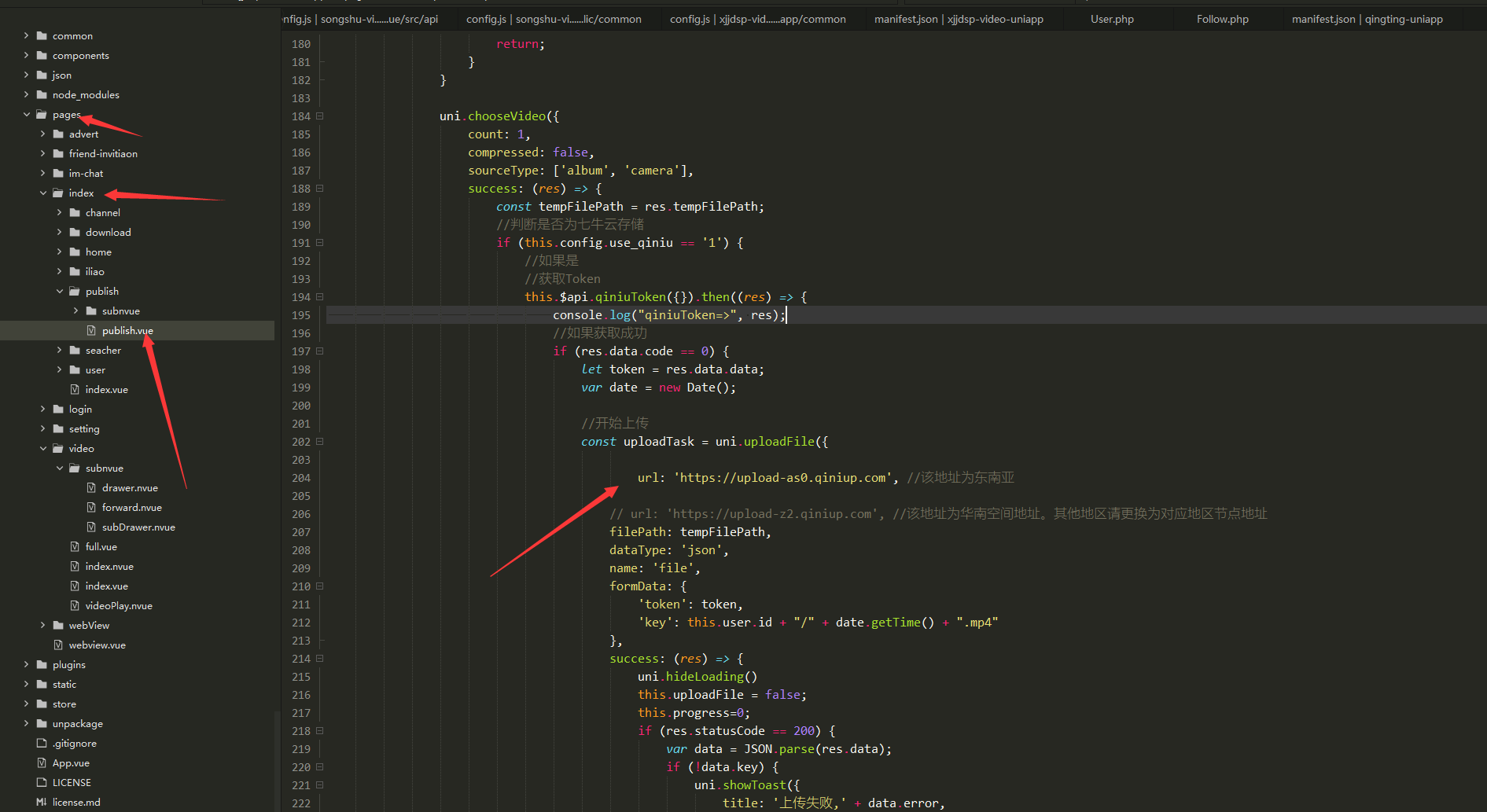Click the videoPlay.nvue file icon

[75, 605]
